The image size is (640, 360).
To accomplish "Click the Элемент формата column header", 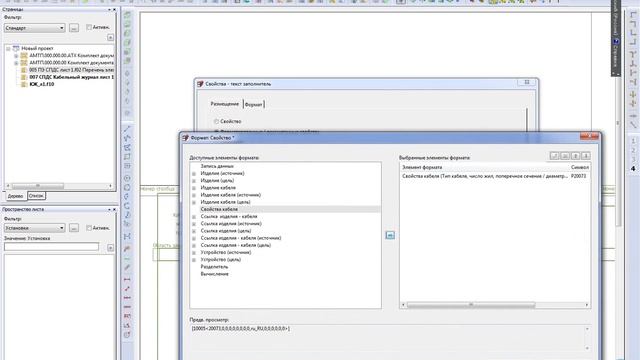I will [x=422, y=167].
